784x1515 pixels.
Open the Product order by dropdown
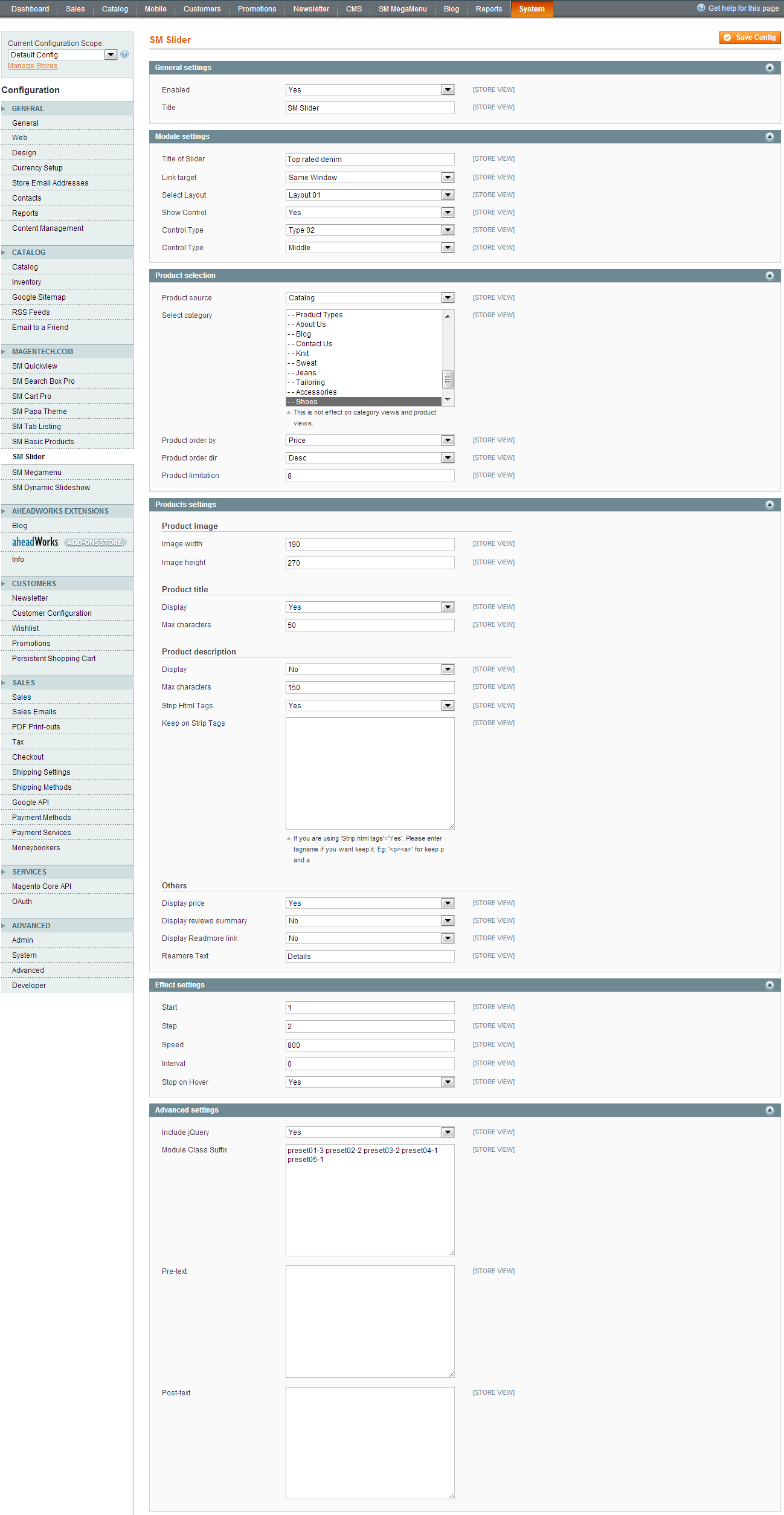click(x=370, y=441)
